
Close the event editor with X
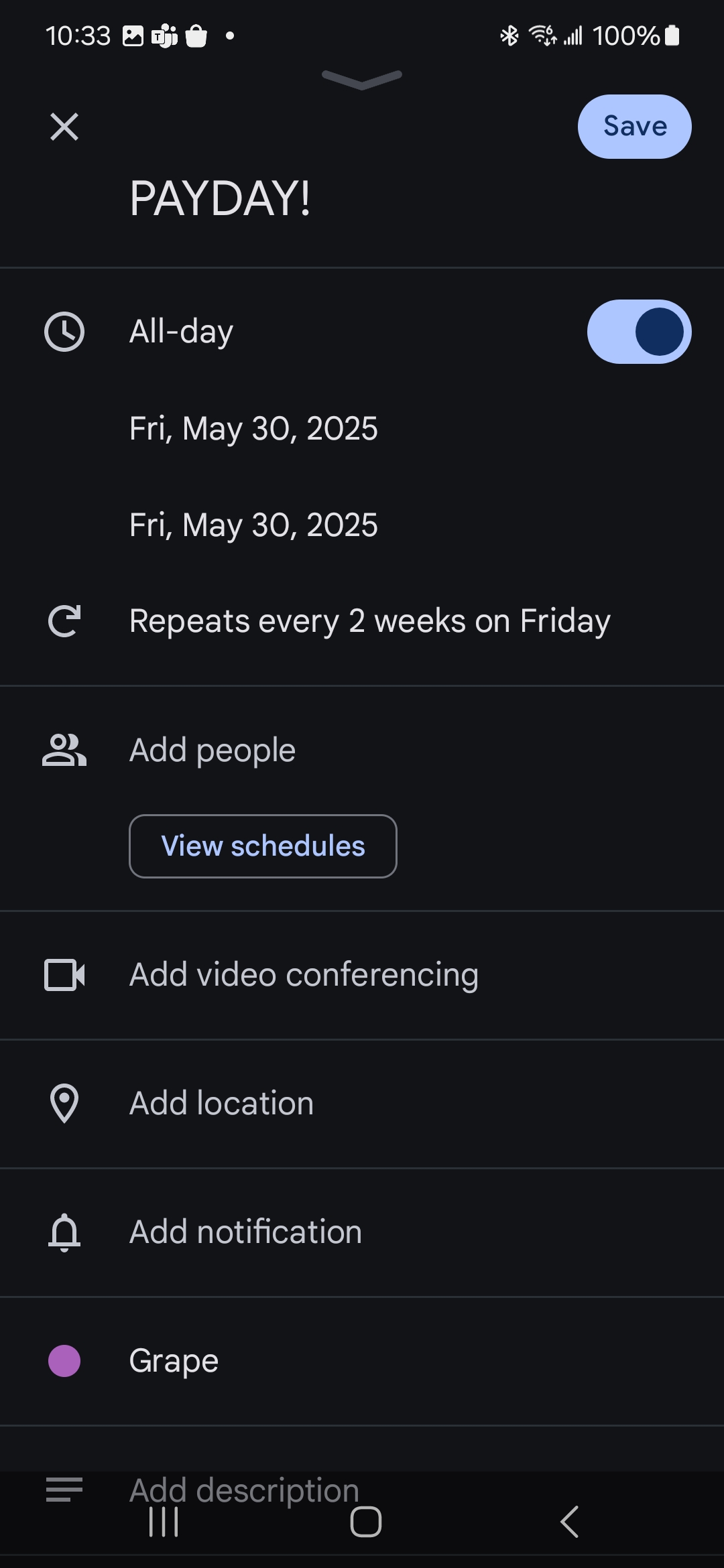[64, 127]
